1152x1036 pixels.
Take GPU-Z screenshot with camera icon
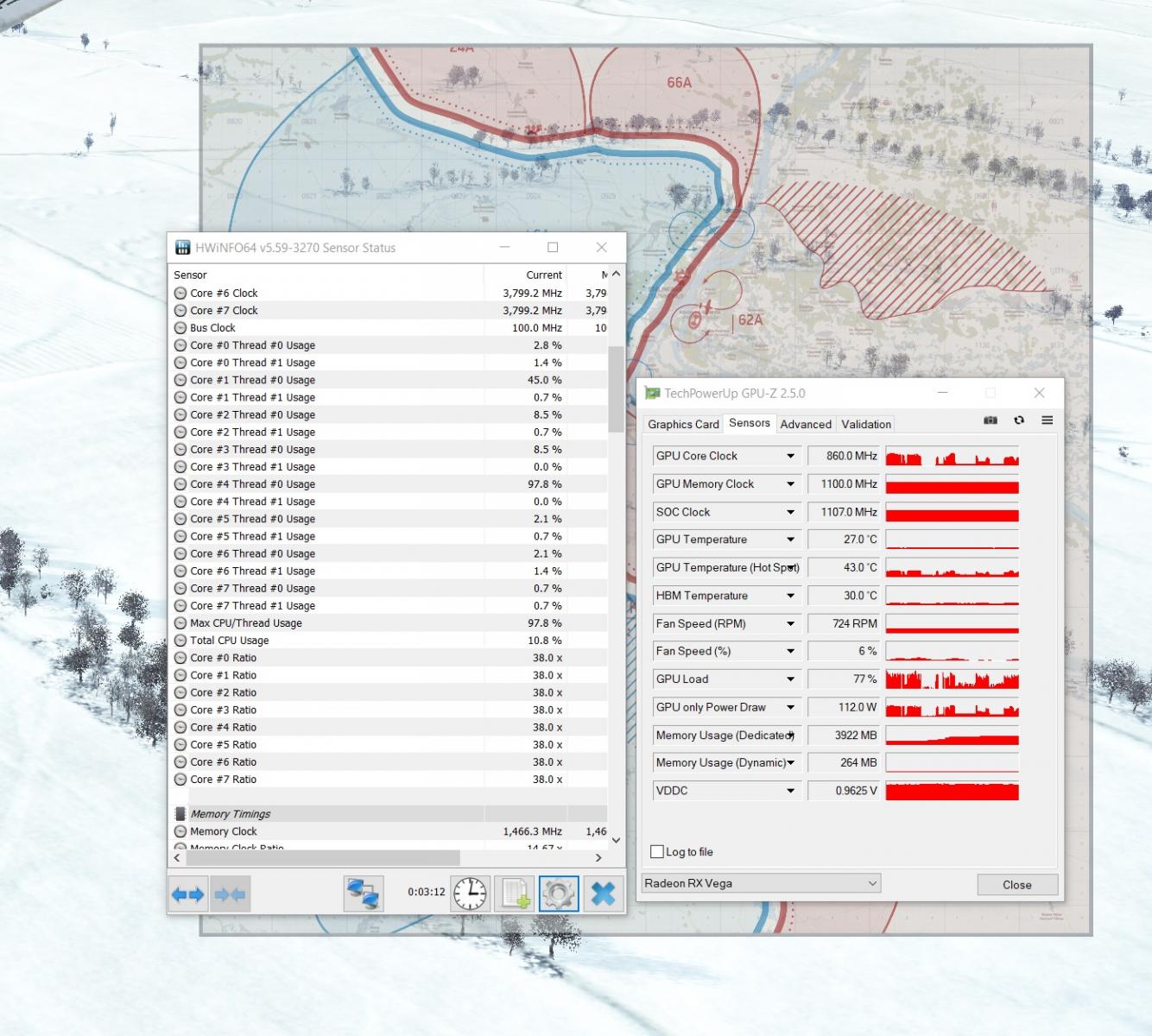tap(991, 420)
